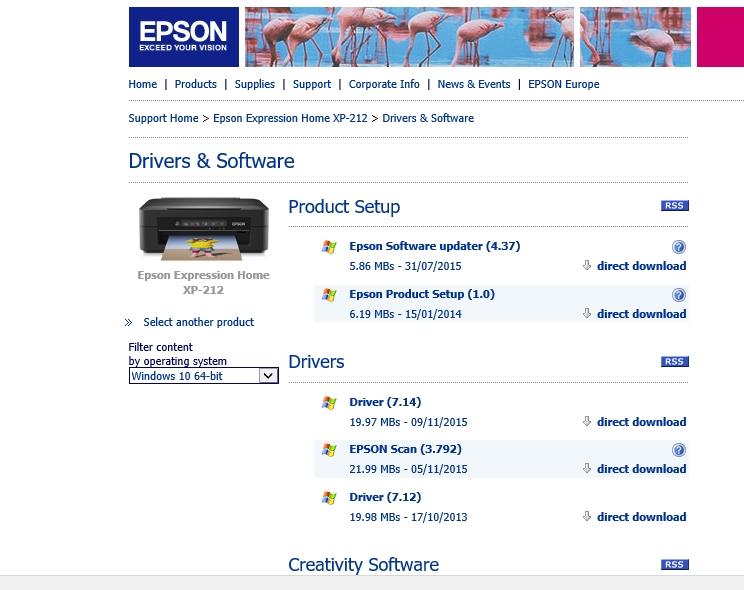Click Windows icon beside Driver (7.14)
The width and height of the screenshot is (744, 590).
point(329,403)
